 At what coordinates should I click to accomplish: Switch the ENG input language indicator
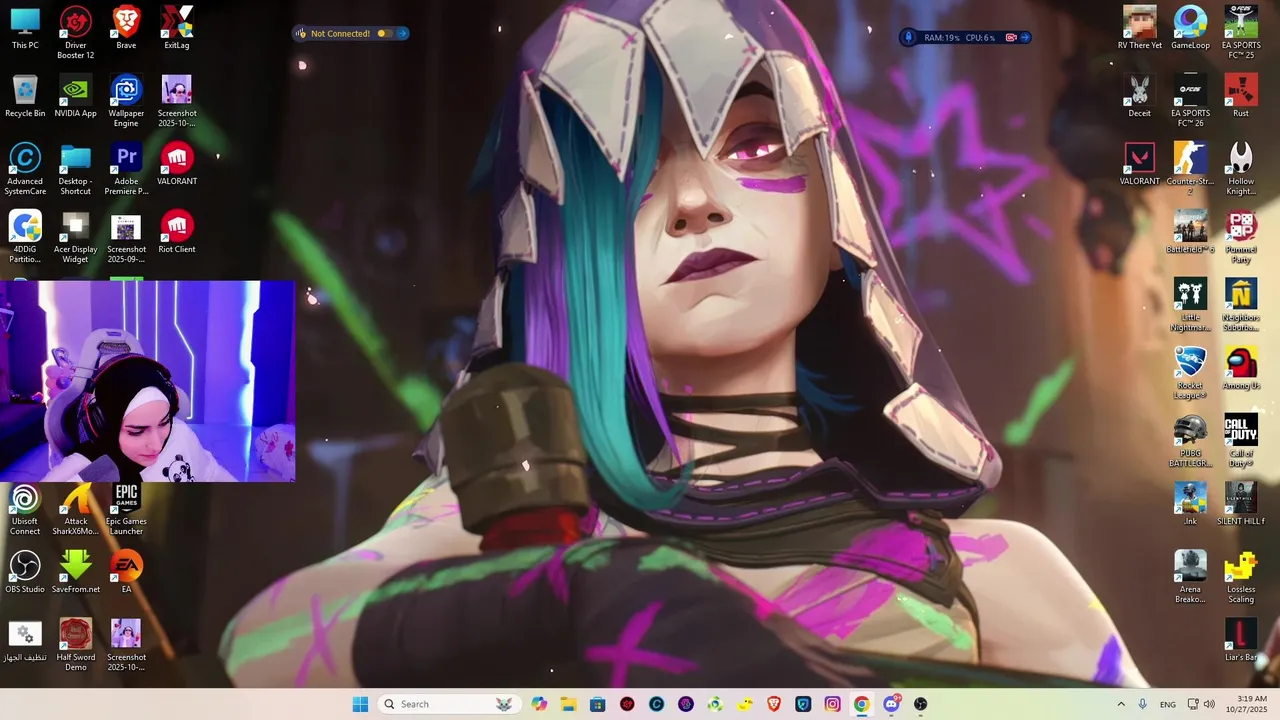1168,704
